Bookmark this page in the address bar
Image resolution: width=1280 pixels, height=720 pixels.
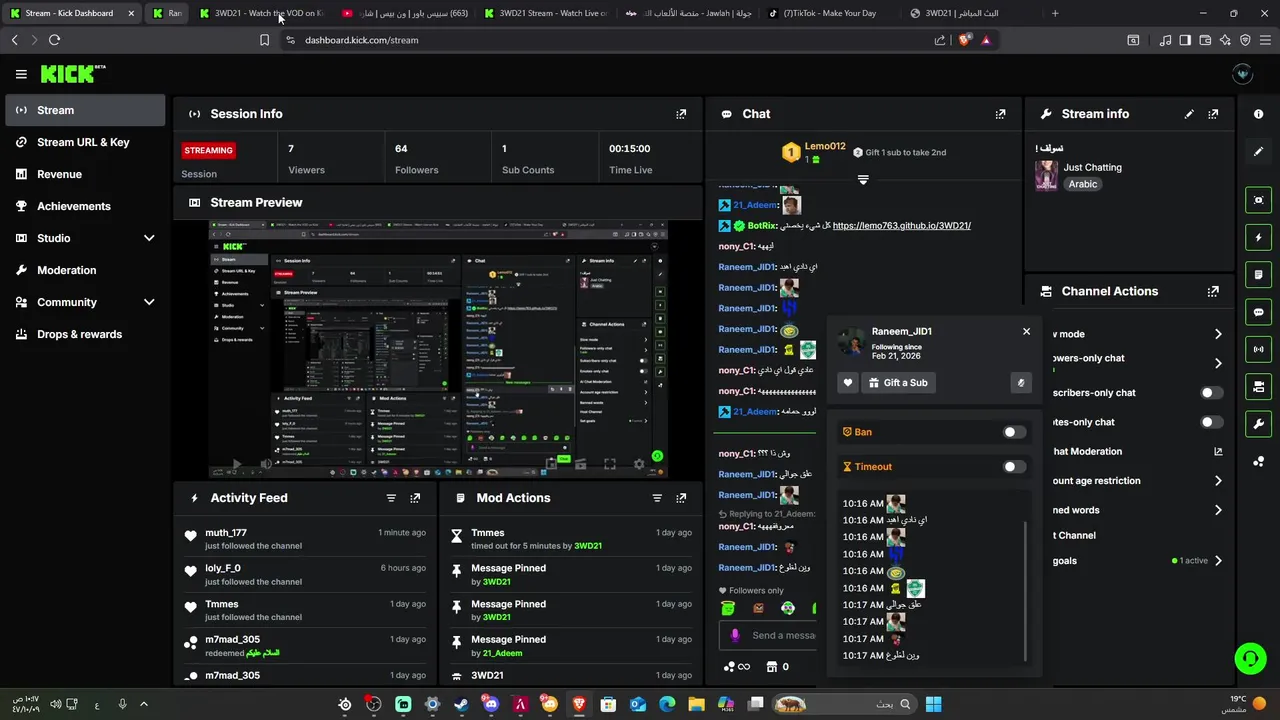pyautogui.click(x=264, y=40)
